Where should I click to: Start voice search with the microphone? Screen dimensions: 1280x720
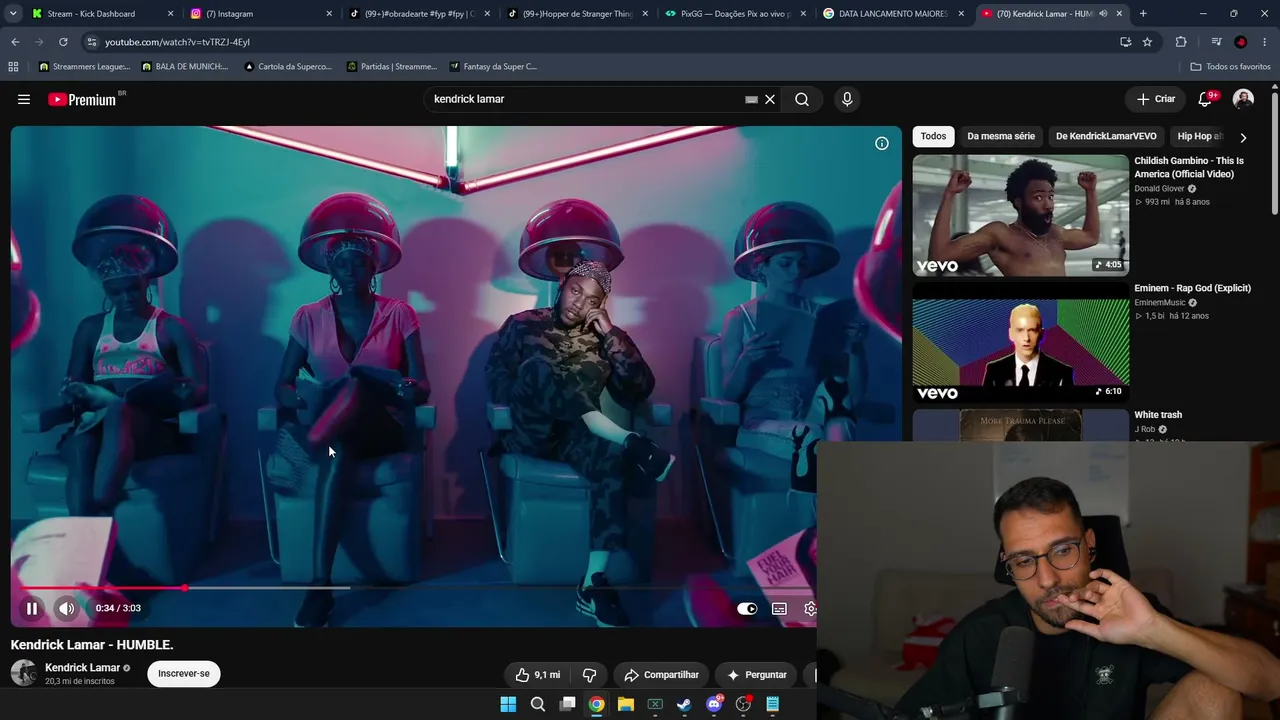point(847,99)
